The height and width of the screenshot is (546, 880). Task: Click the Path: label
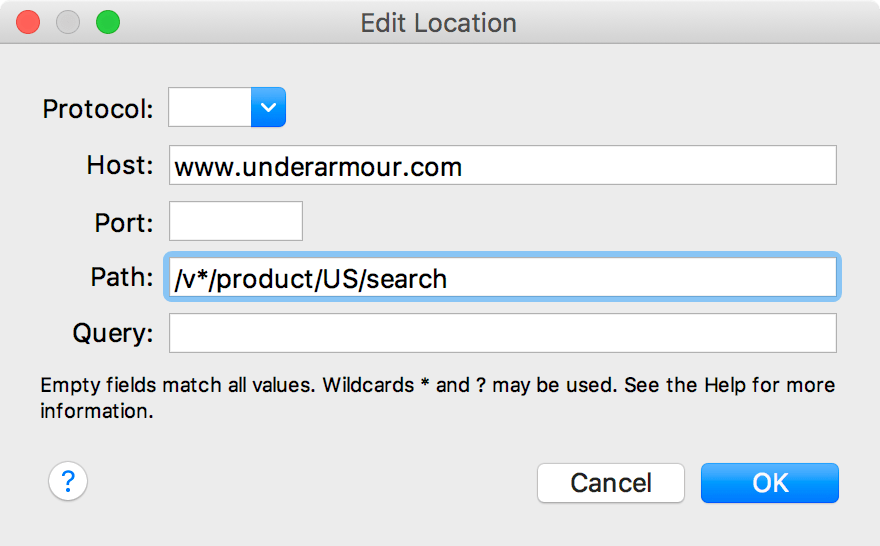121,277
